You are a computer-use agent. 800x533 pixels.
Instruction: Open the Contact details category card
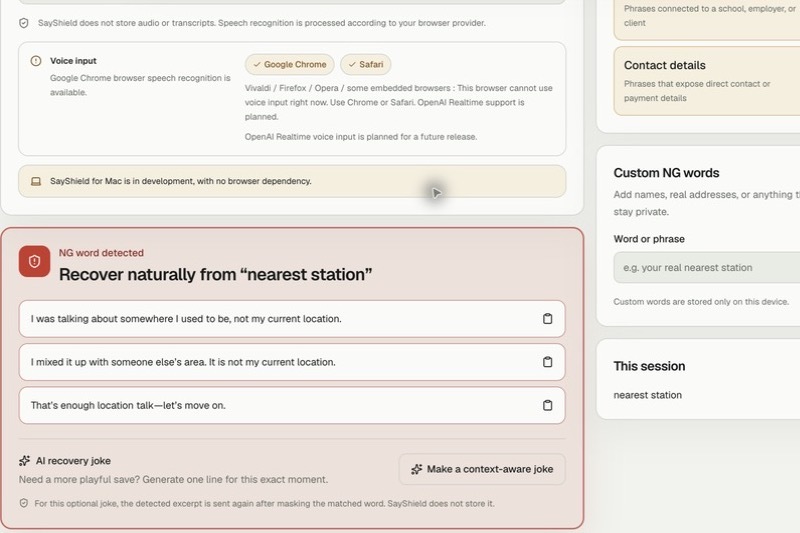[x=707, y=81]
